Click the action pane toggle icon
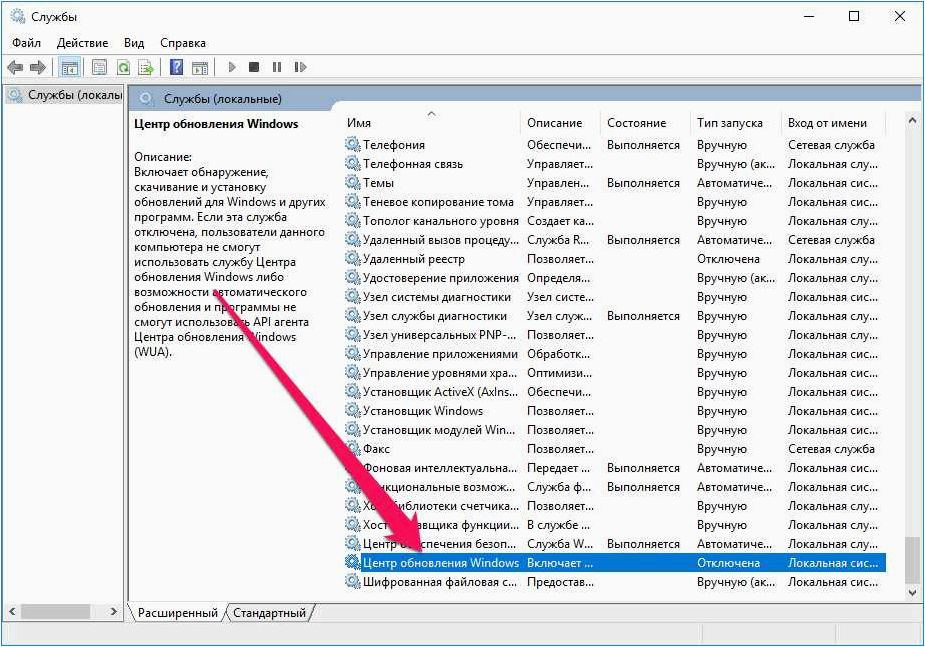Screen dimensions: 925x647 (200, 67)
